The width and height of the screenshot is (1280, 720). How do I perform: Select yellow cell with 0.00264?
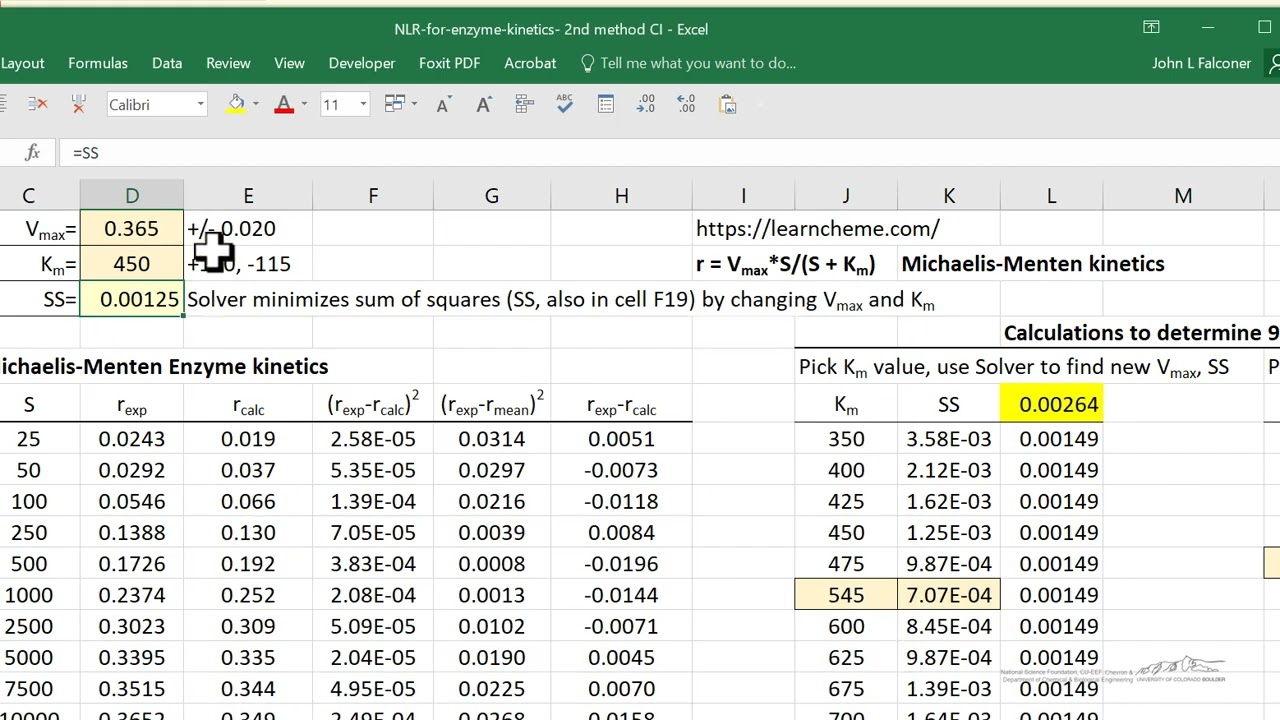click(1051, 404)
